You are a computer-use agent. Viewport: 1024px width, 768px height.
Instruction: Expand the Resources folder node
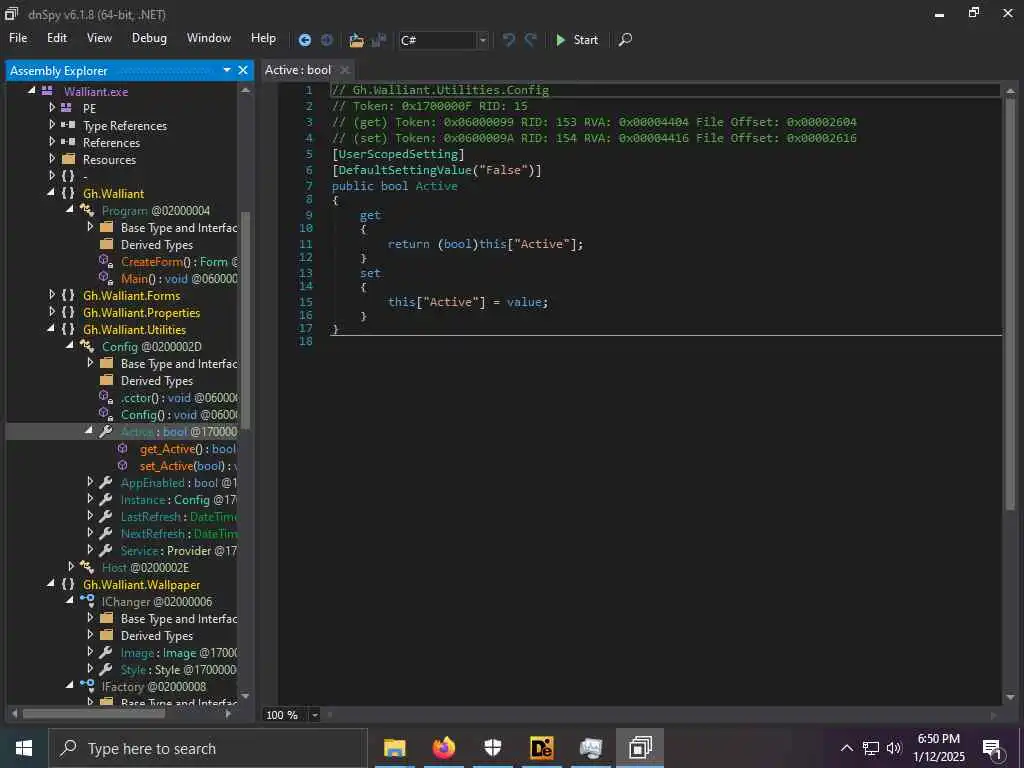point(52,158)
